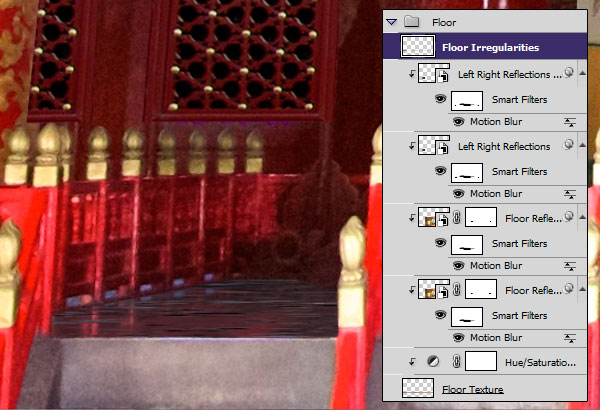Click smart object thumbnail of first 'Floor Refle...' layer

[433, 217]
